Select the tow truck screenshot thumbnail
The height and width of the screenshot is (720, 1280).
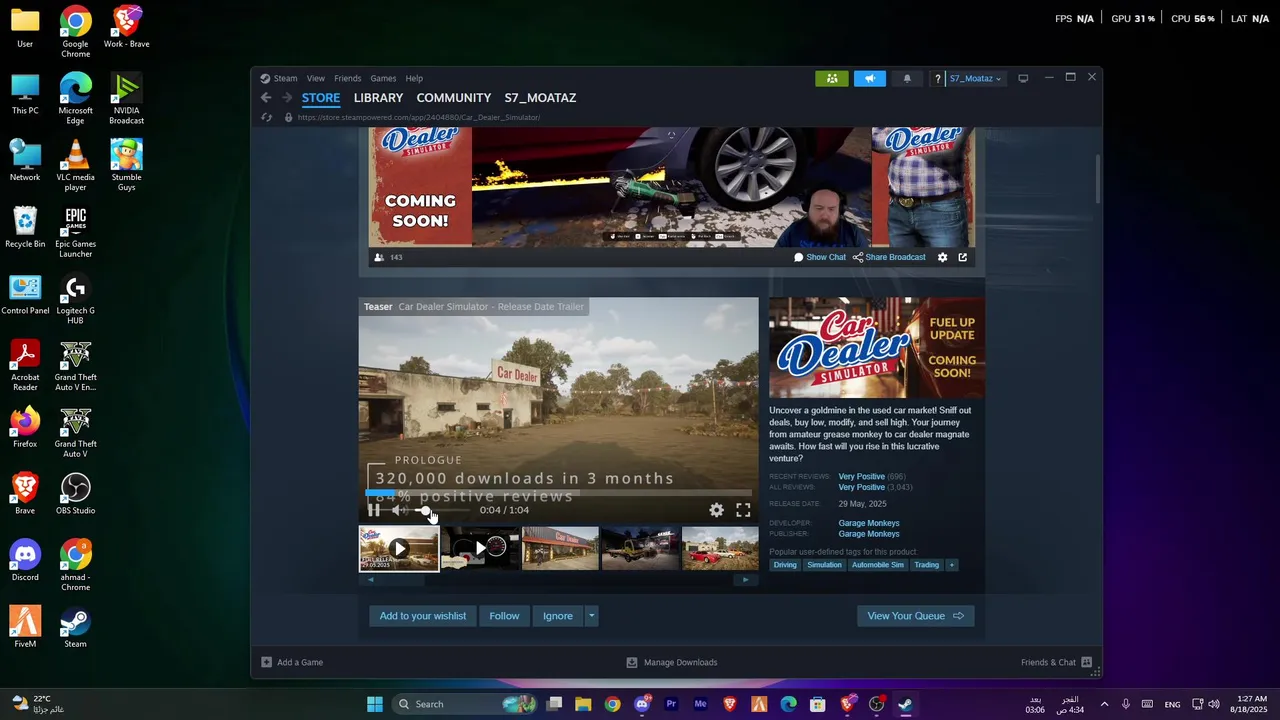pyautogui.click(x=640, y=548)
